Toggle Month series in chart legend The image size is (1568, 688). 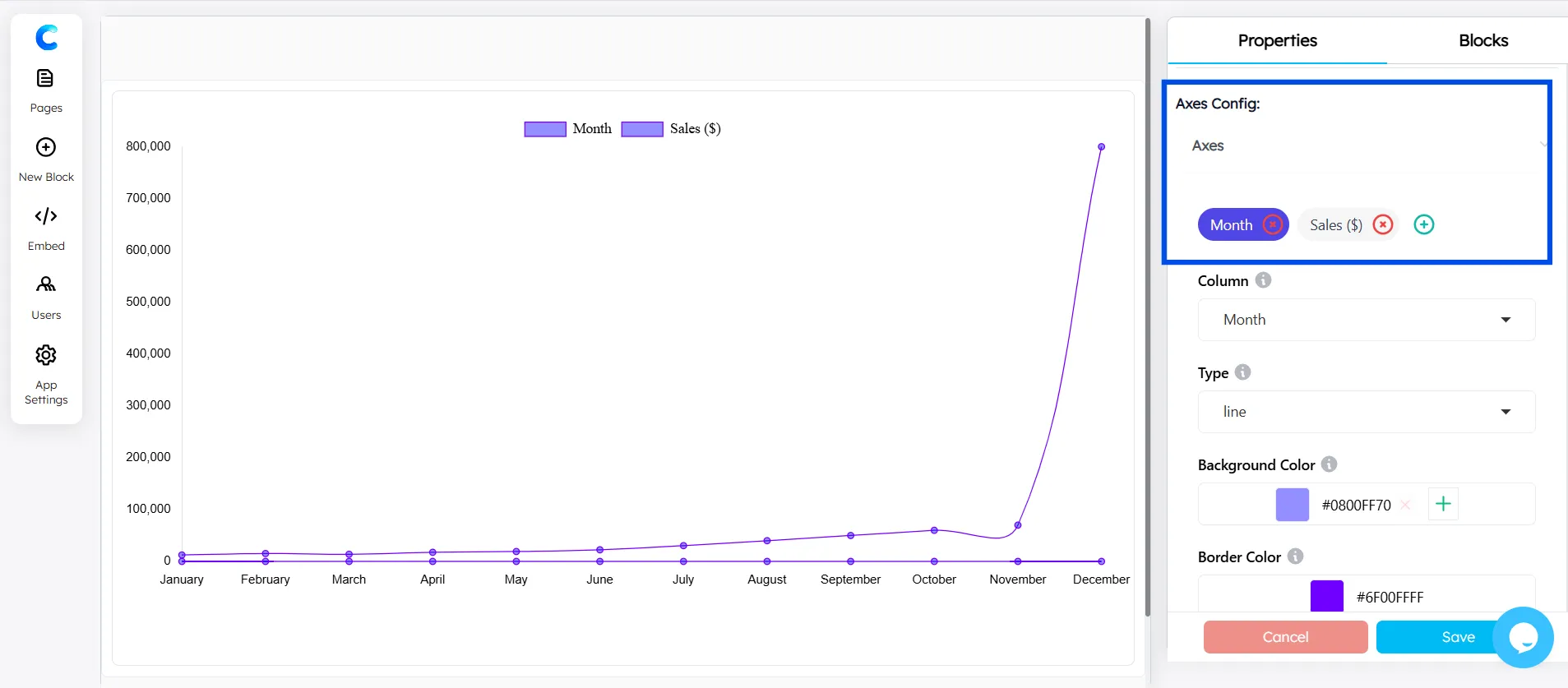[568, 129]
